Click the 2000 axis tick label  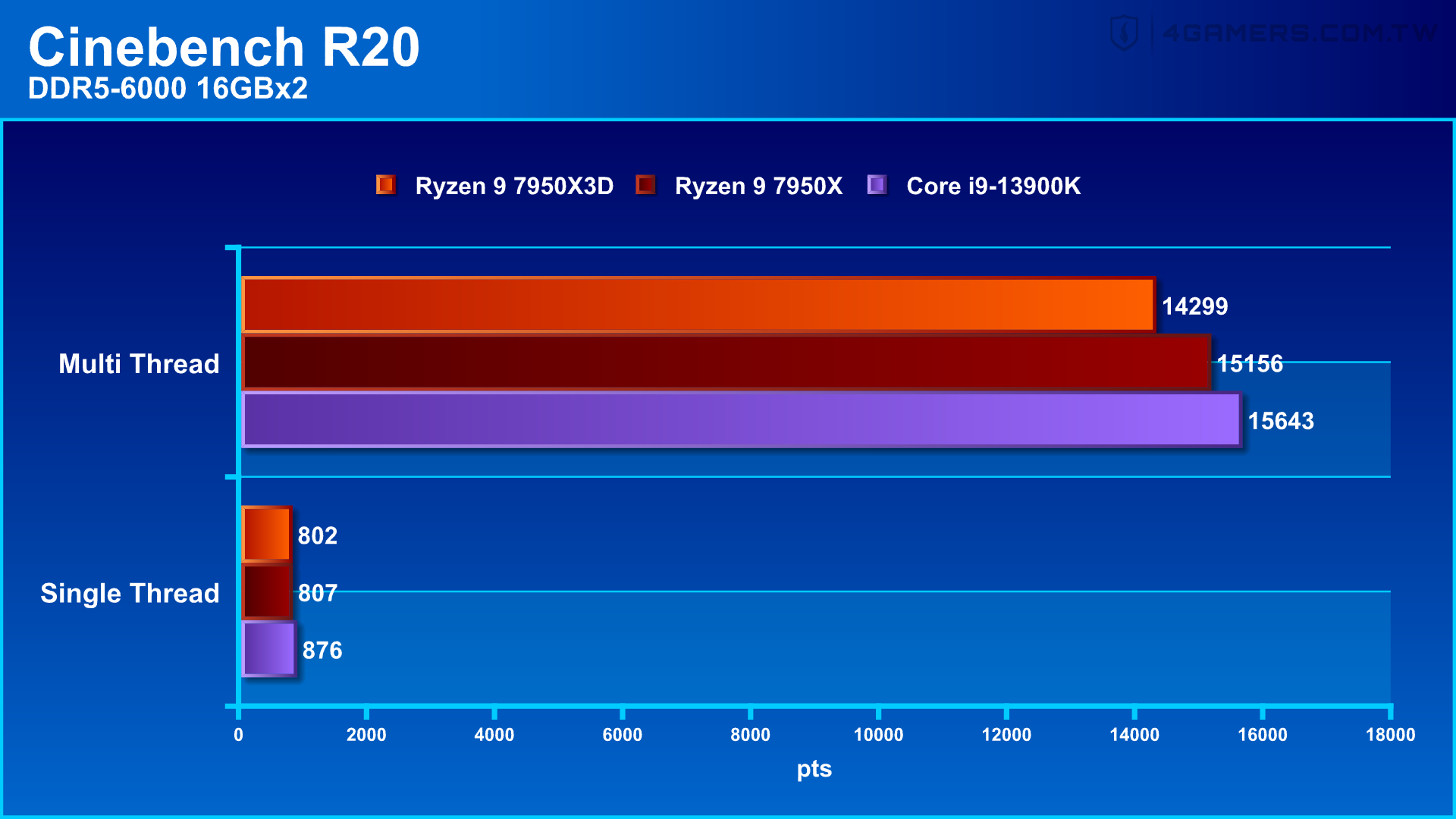366,735
